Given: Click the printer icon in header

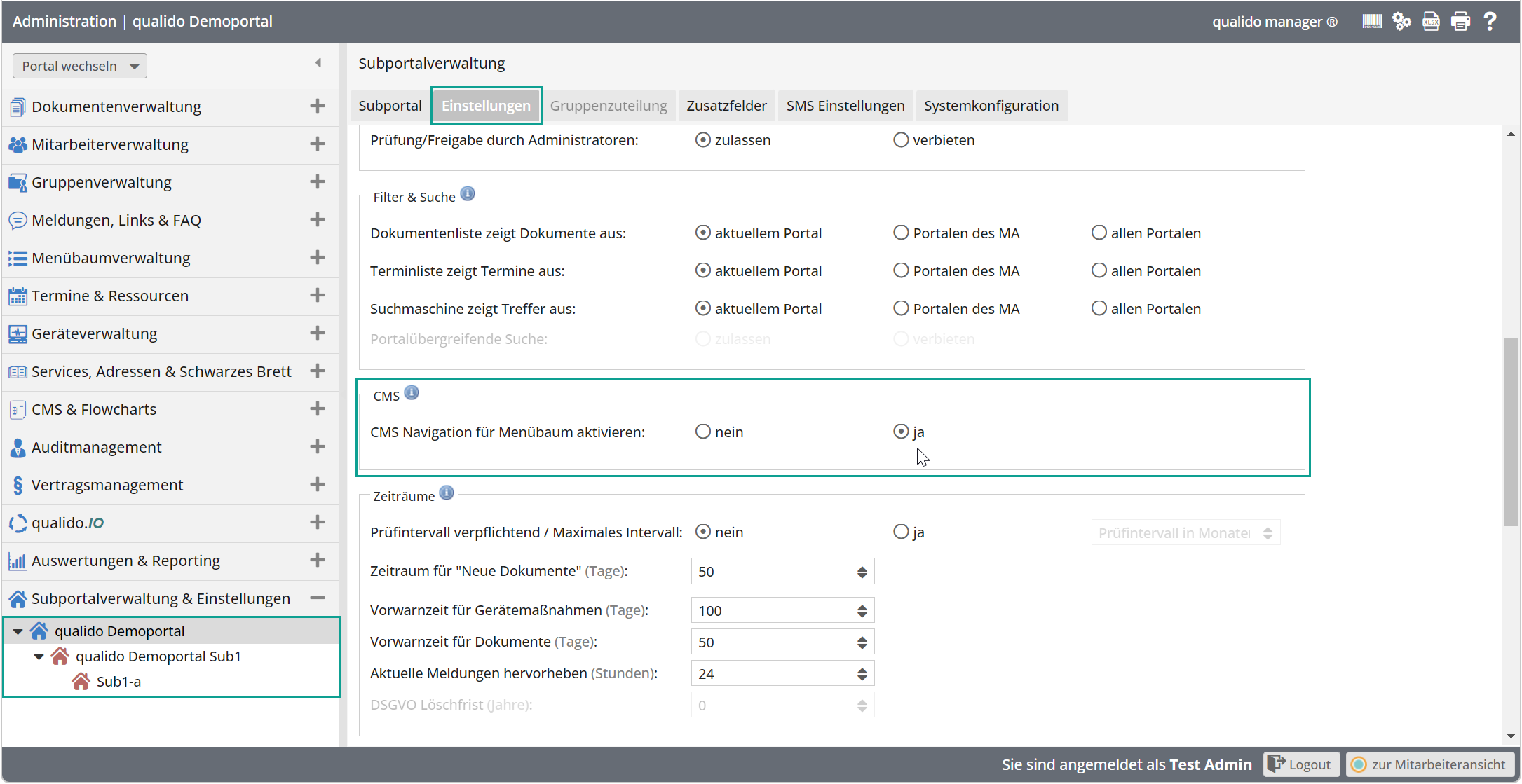Looking at the screenshot, I should (1460, 21).
